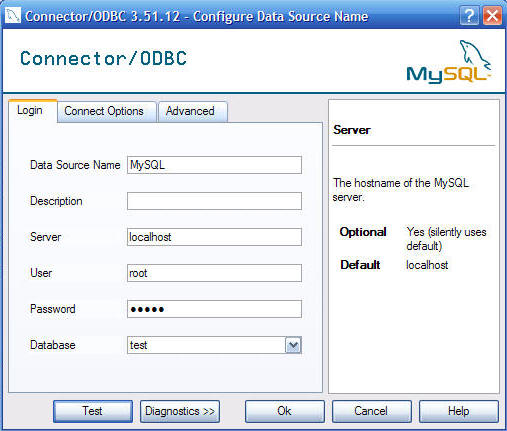Click the Data Source Name label
This screenshot has width=507, height=431.
pos(75,165)
